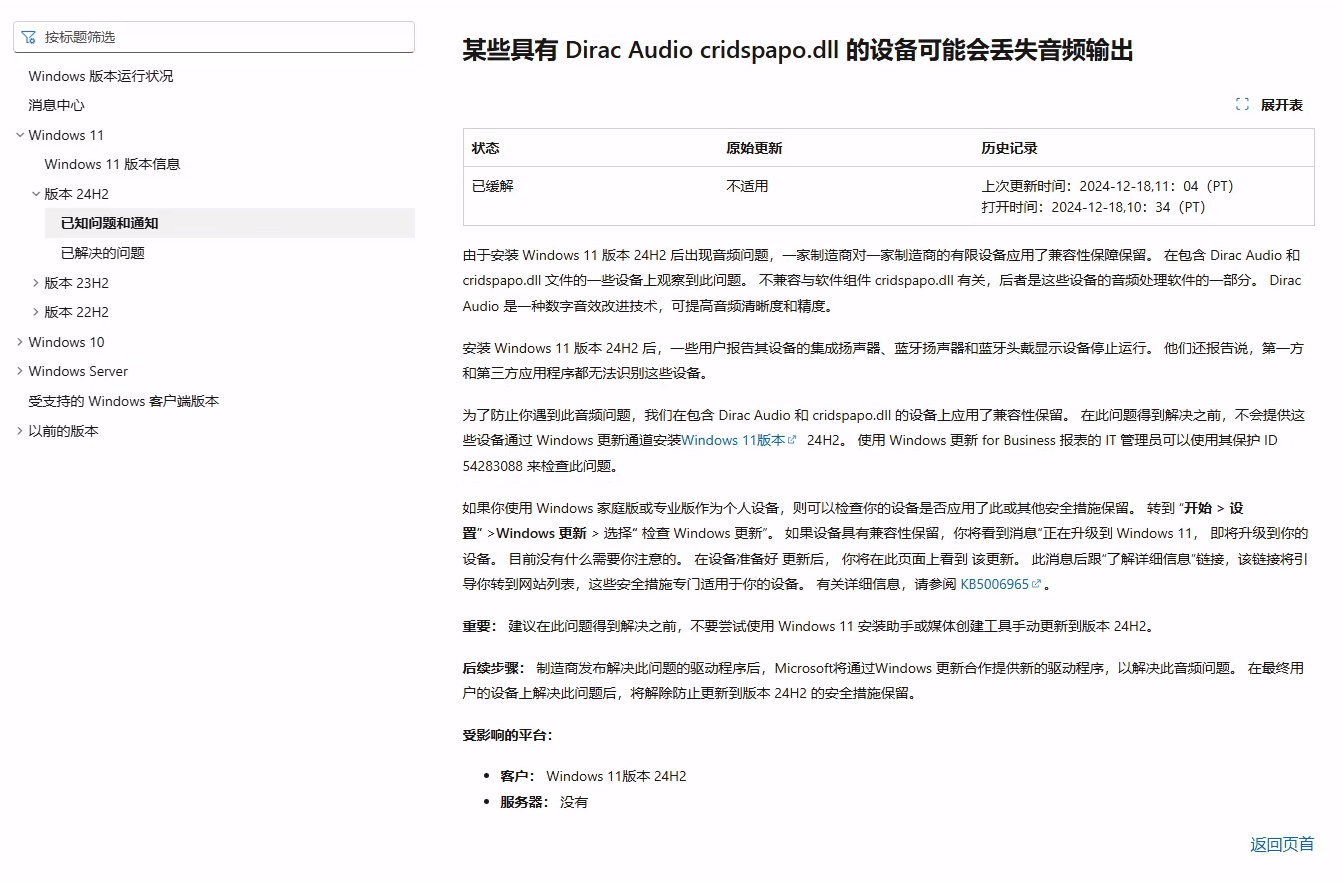The image size is (1342, 883).
Task: Click the 返回页首 link
Action: tap(1282, 845)
